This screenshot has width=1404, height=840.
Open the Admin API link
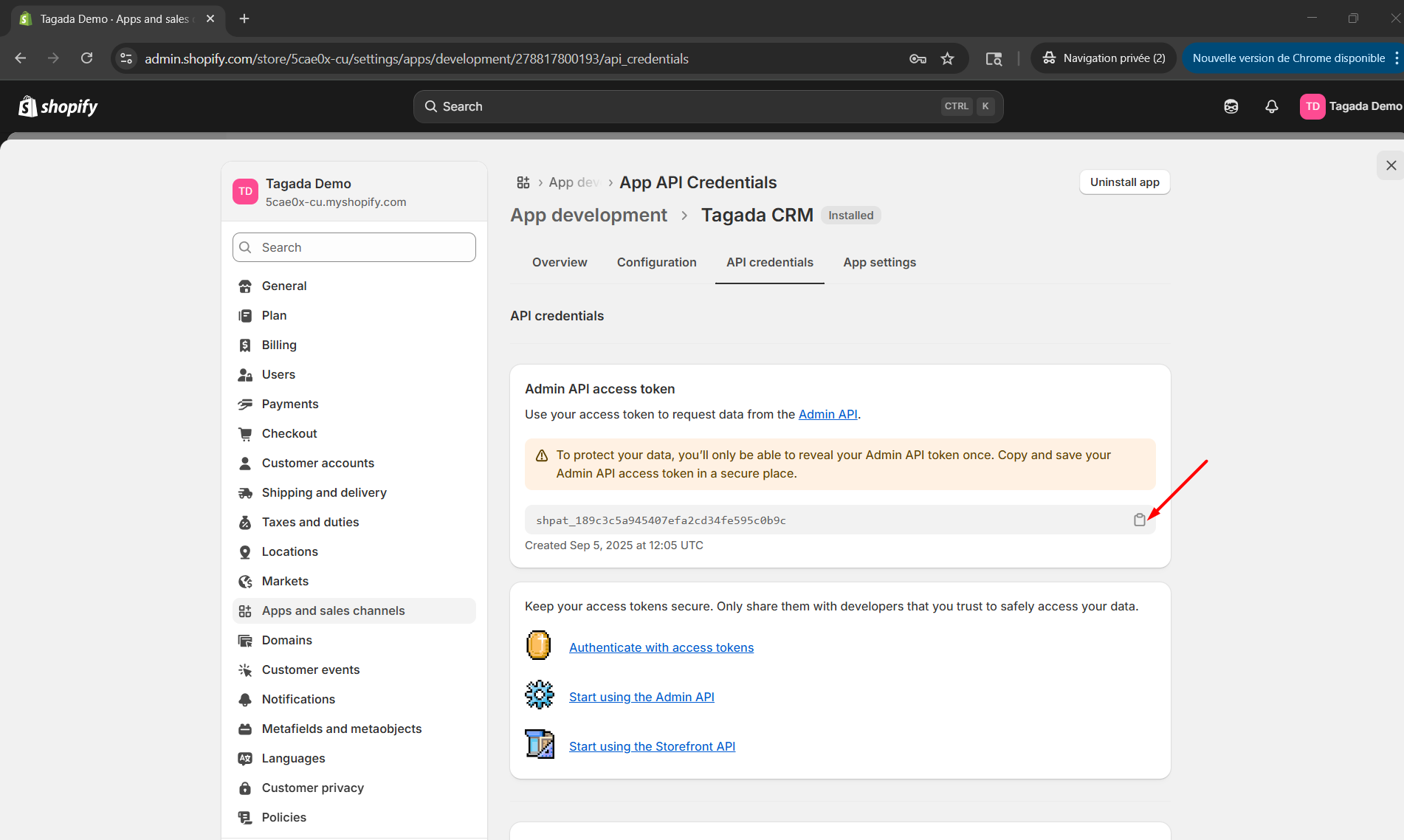pos(827,414)
